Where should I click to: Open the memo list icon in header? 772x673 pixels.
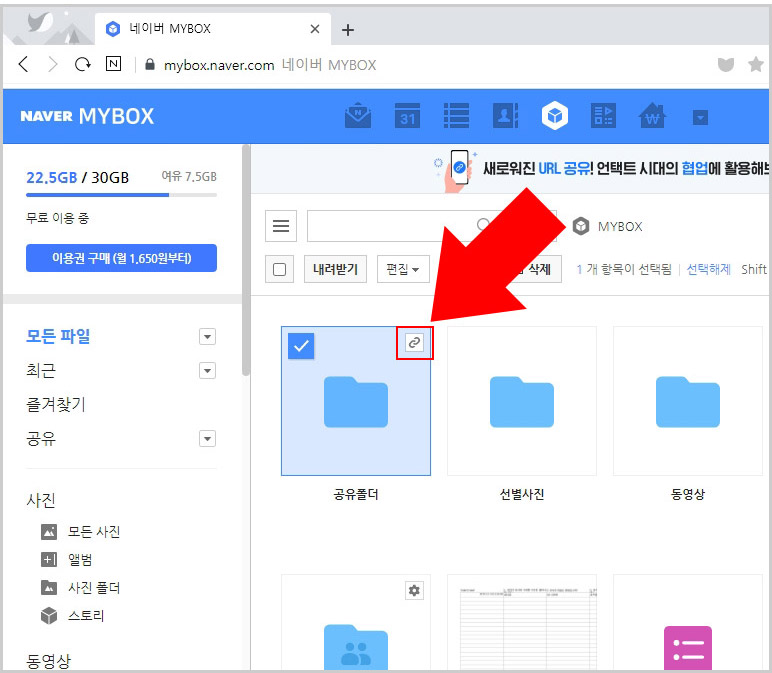click(x=456, y=116)
